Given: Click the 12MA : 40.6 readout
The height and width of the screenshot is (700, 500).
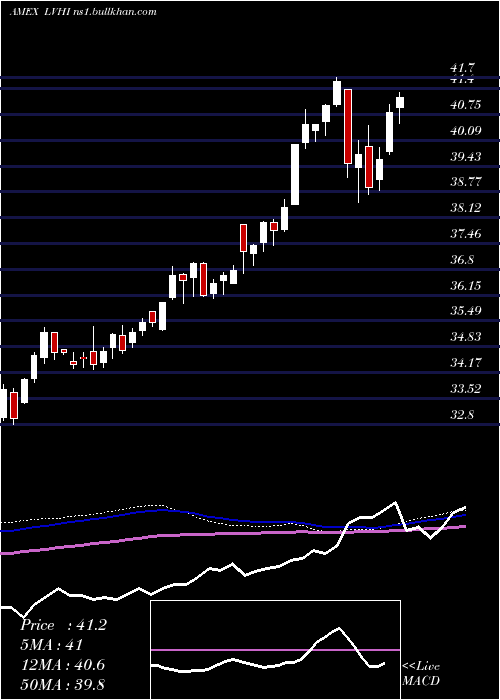Looking at the screenshot, I should coord(62,665).
